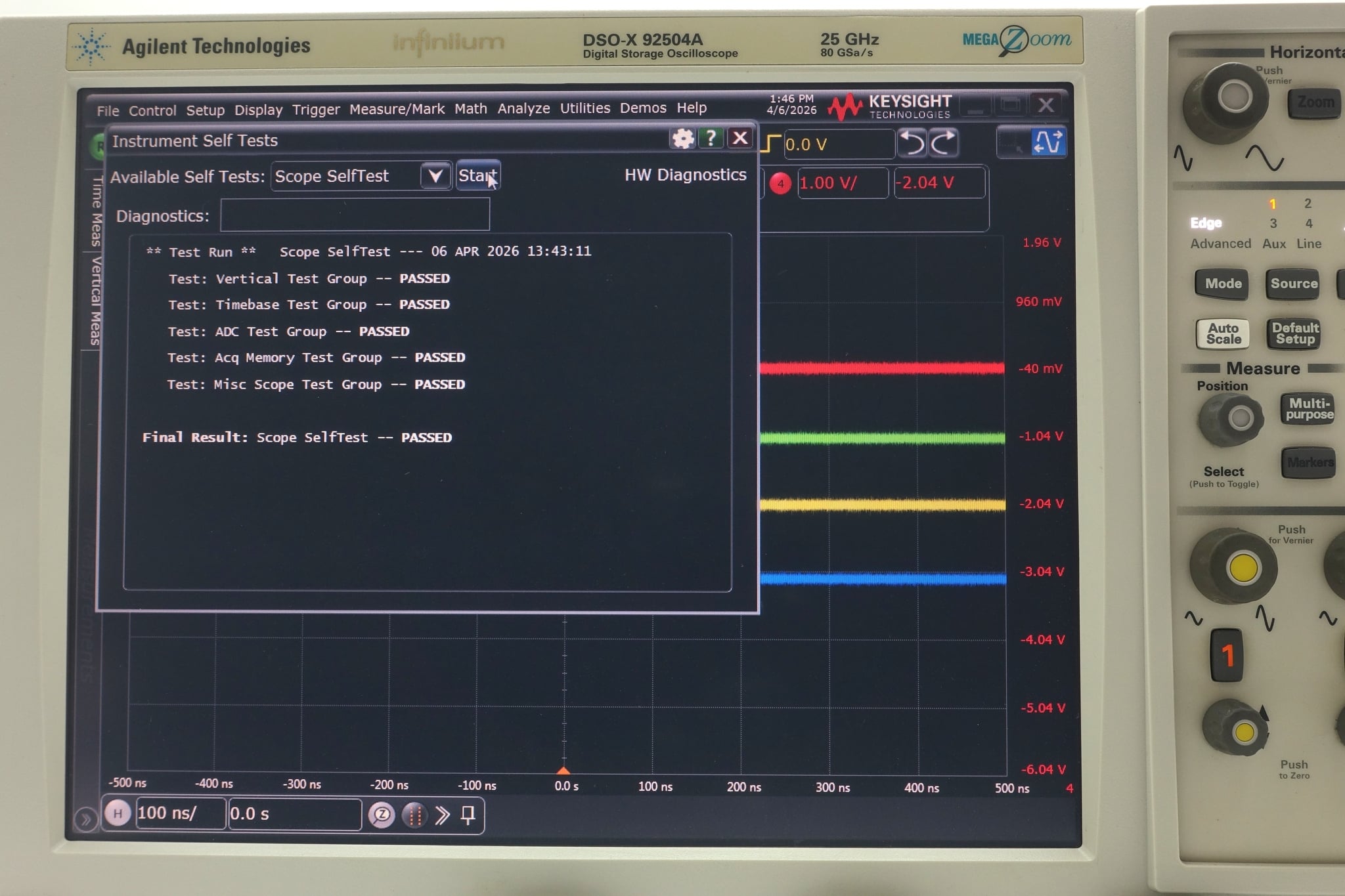
Task: Click the pin icon in horizontal toolbar
Action: click(468, 815)
